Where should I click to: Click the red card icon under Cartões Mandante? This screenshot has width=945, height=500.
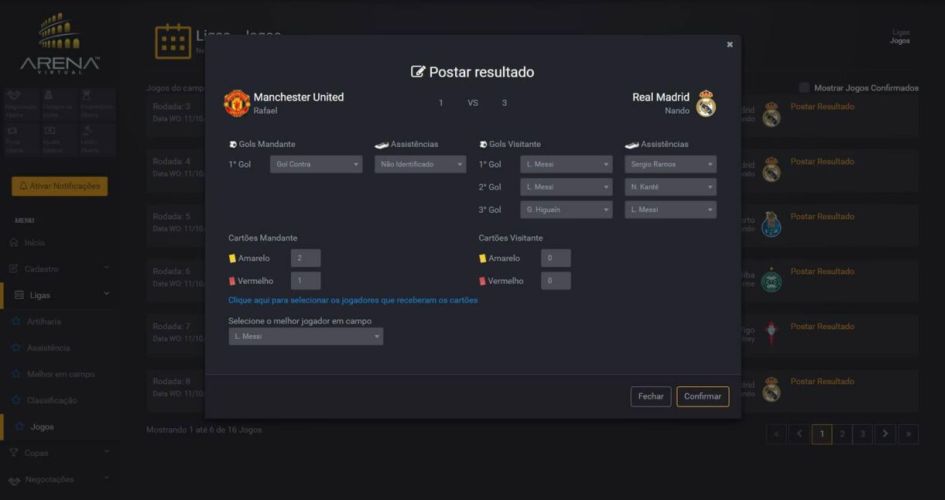point(232,281)
